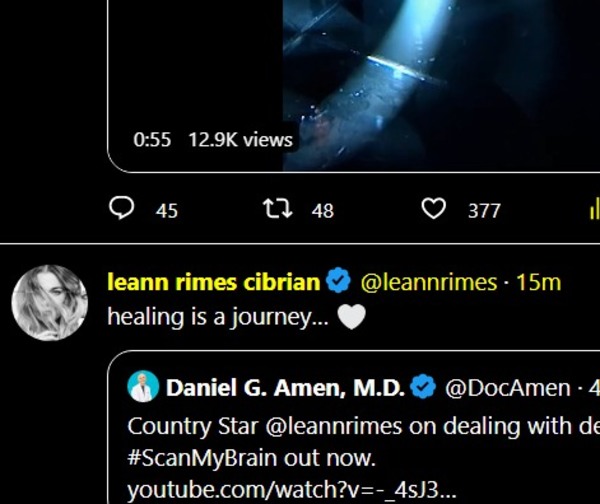Like the tweet with heart icon
The height and width of the screenshot is (504, 600).
433,209
